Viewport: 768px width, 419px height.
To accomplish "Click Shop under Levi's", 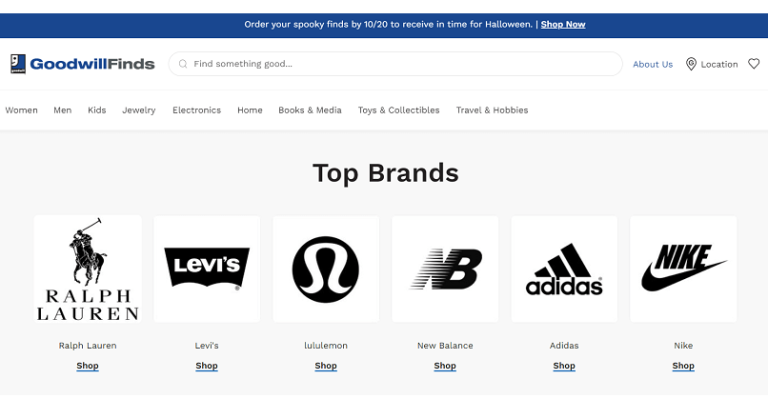I will pos(207,366).
